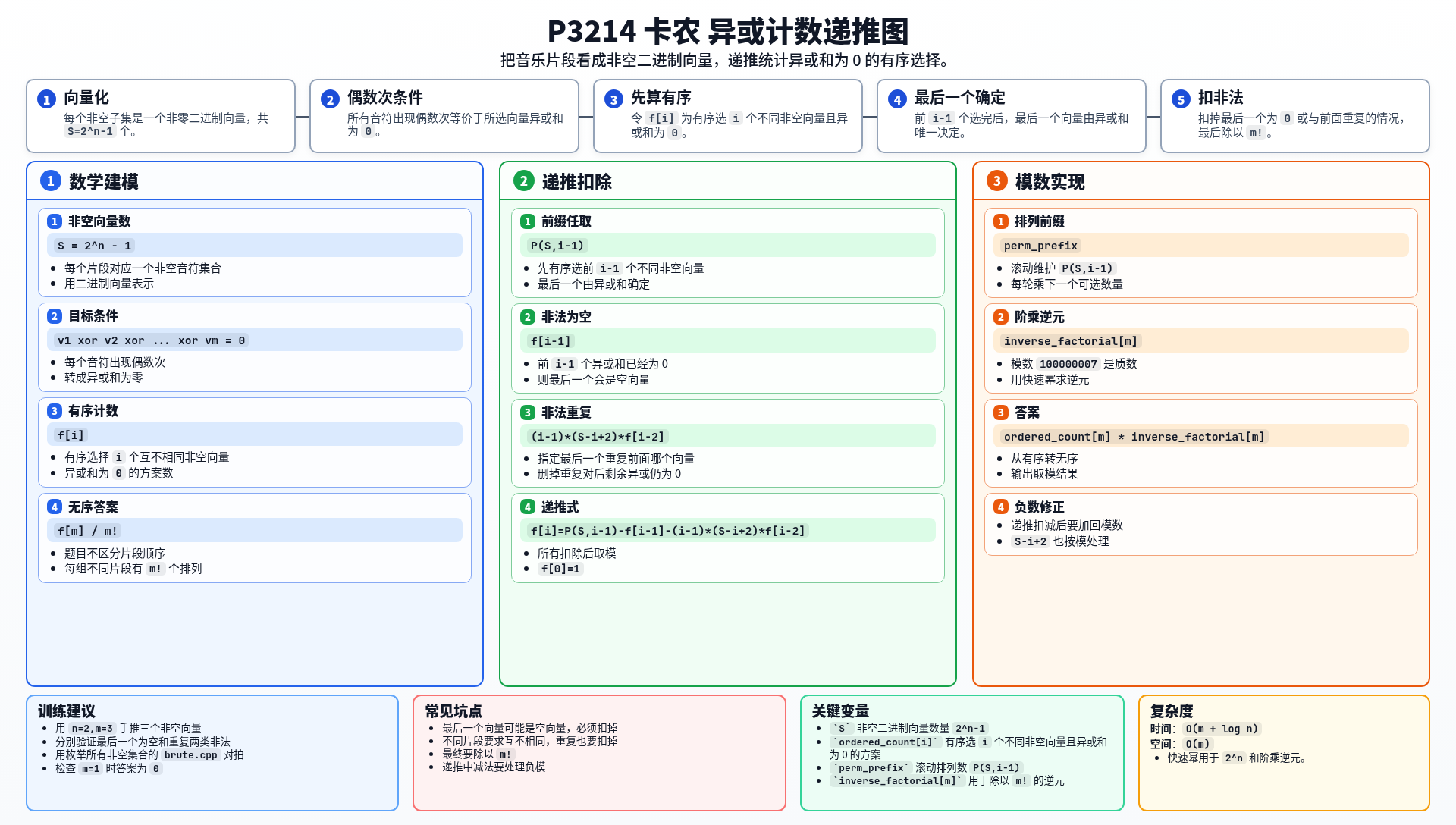The image size is (1456, 825).
Task: Click the time complexity O(m + log n)
Action: pyautogui.click(x=1222, y=729)
